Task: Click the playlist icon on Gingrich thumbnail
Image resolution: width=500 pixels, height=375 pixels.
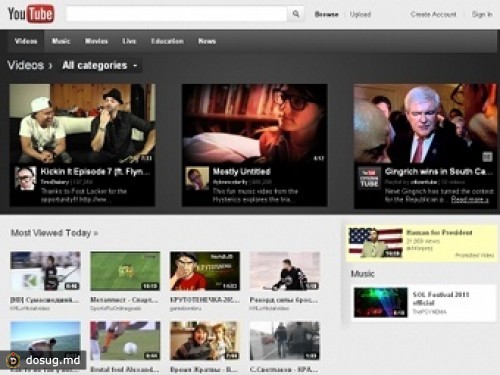Action: point(487,157)
